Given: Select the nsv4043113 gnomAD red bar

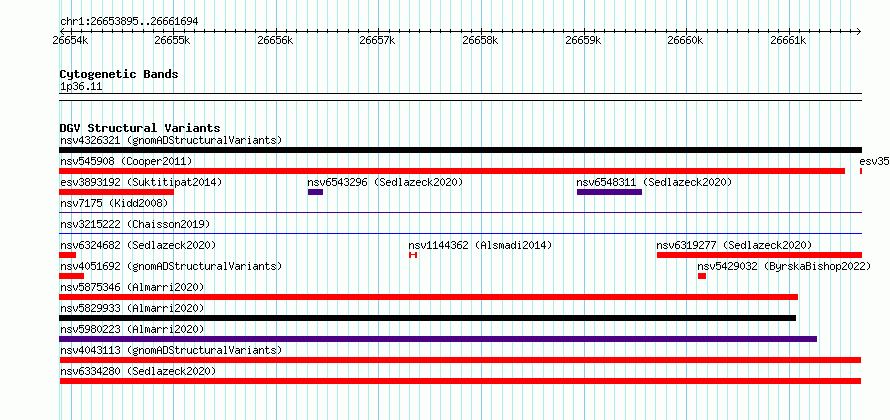Looking at the screenshot, I should pyautogui.click(x=460, y=360).
